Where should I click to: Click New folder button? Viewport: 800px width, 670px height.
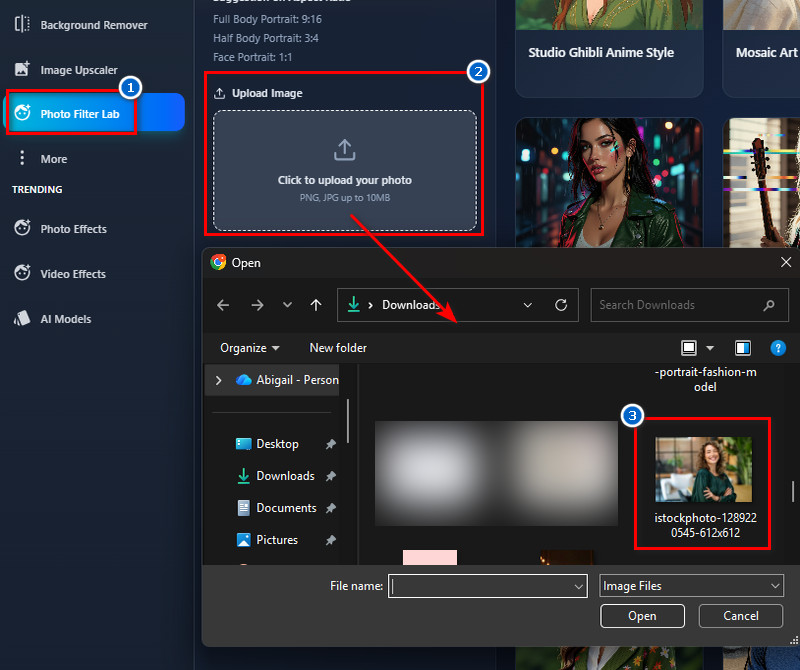[x=338, y=348]
